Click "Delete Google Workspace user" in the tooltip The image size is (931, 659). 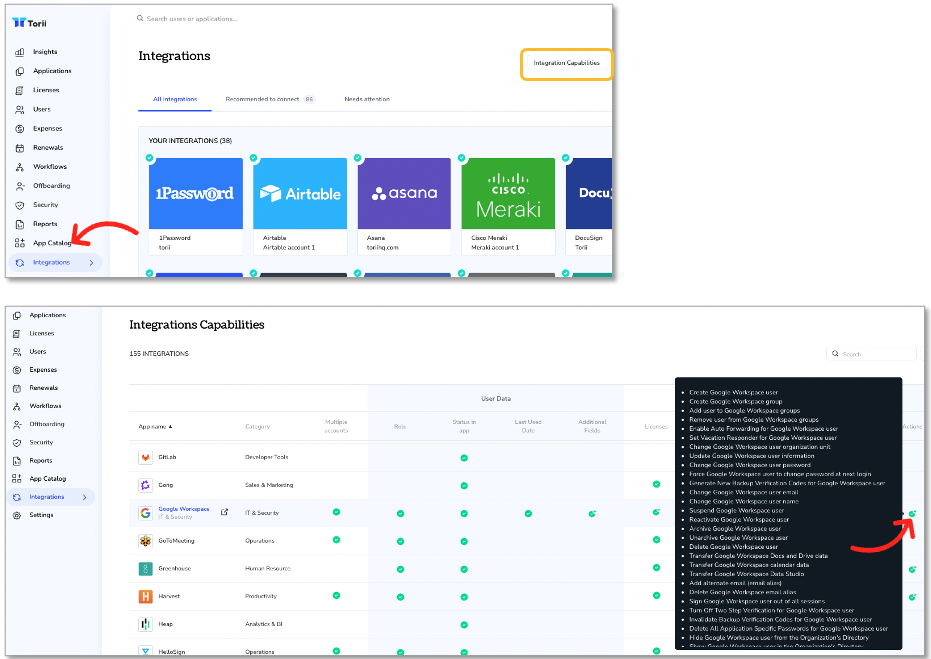click(733, 547)
